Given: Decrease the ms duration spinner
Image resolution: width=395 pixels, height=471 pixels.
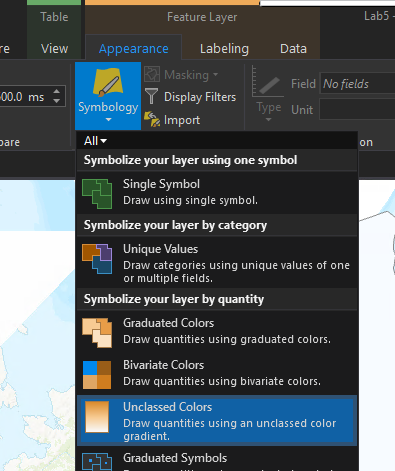Looking at the screenshot, I should [57, 100].
